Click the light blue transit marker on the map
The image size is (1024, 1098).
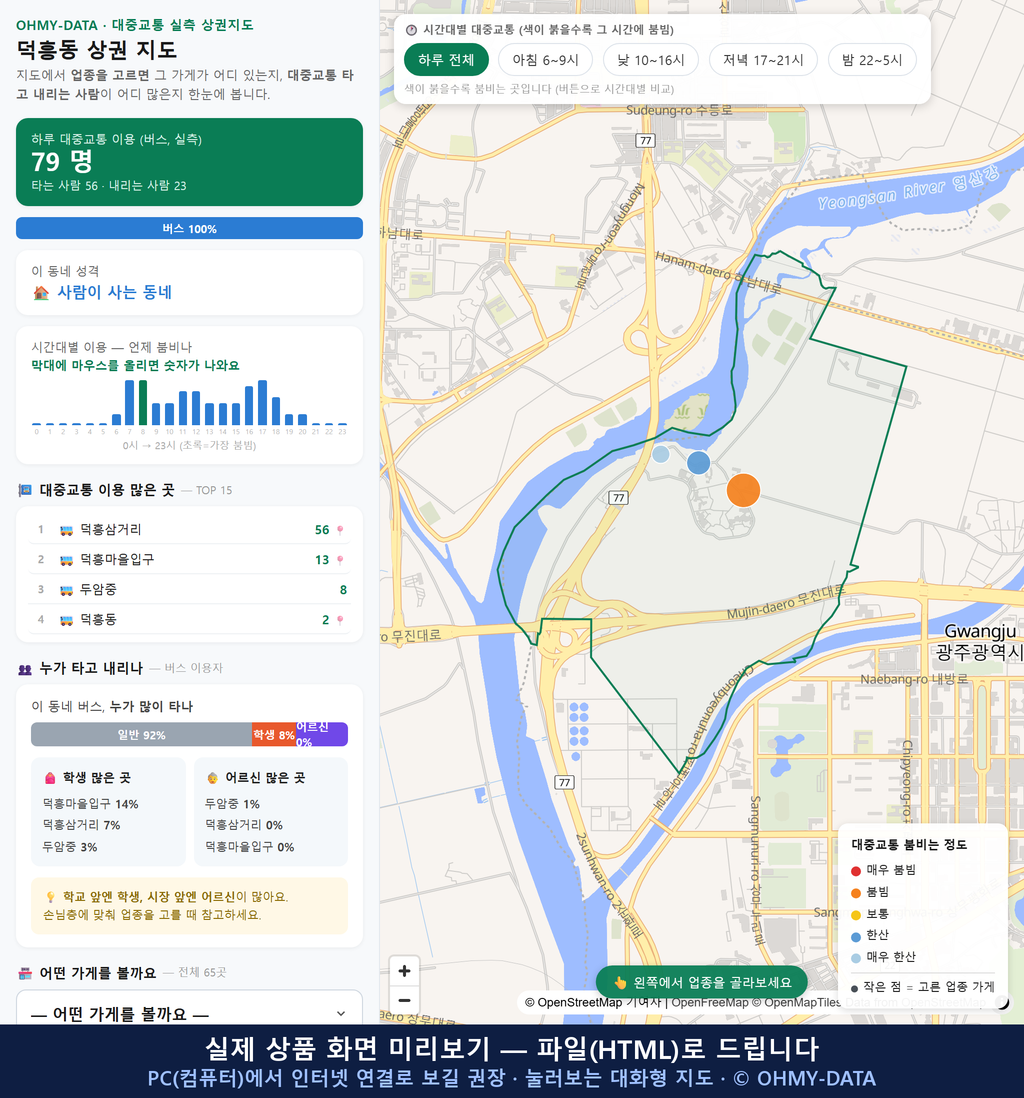click(660, 454)
